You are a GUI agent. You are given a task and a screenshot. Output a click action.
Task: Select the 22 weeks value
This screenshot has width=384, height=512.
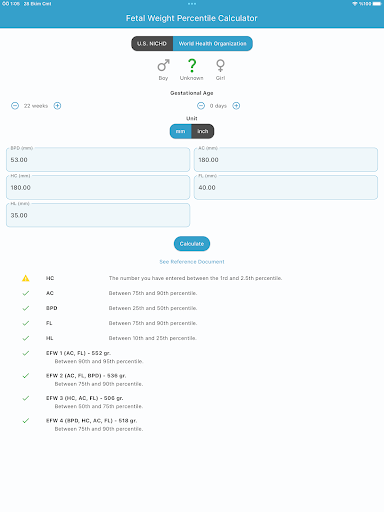pos(36,106)
